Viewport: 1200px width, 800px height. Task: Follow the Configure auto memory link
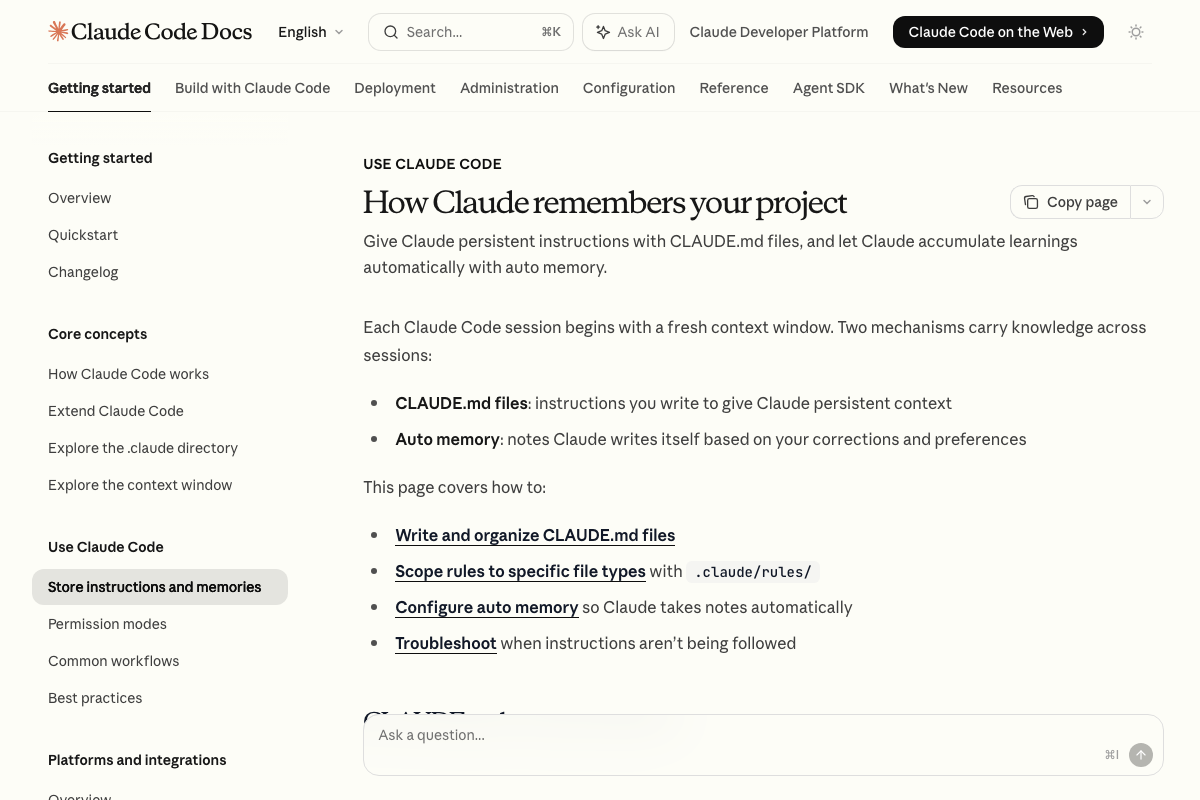click(487, 607)
